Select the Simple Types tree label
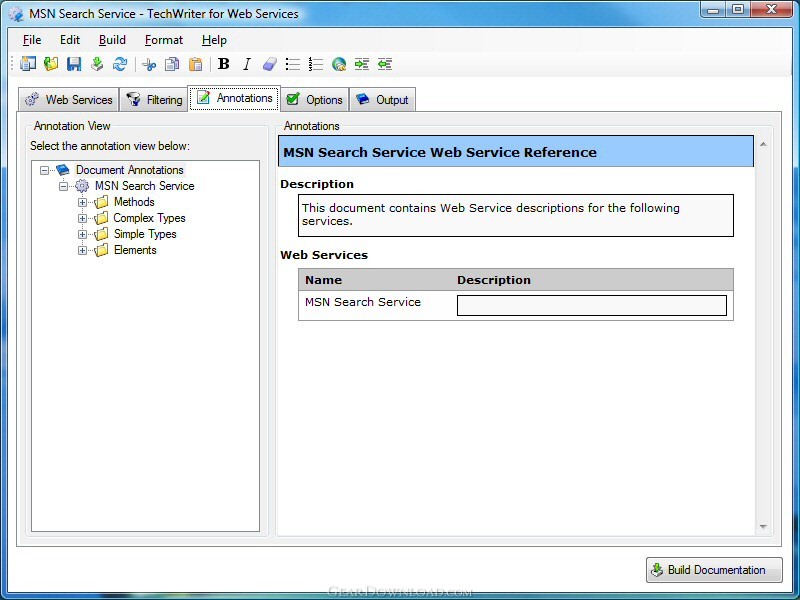 pos(145,234)
